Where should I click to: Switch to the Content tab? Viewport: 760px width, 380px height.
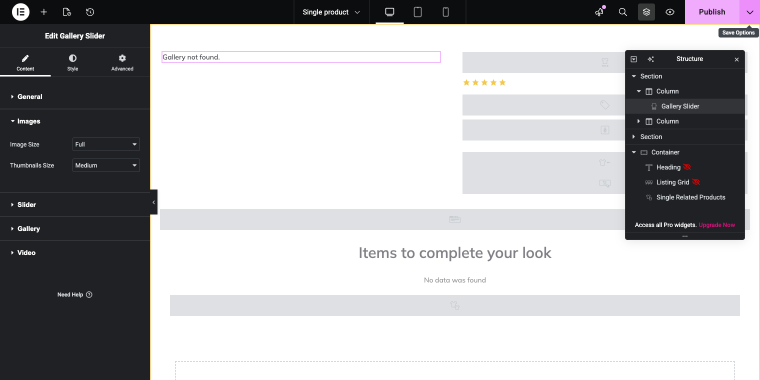pyautogui.click(x=25, y=63)
